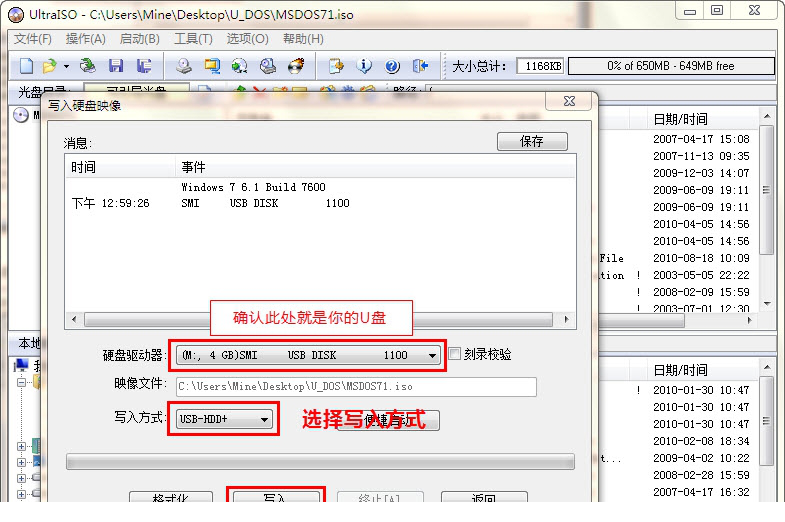Select row dated 2007-11-13 09:35
The image size is (785, 522).
click(701, 156)
